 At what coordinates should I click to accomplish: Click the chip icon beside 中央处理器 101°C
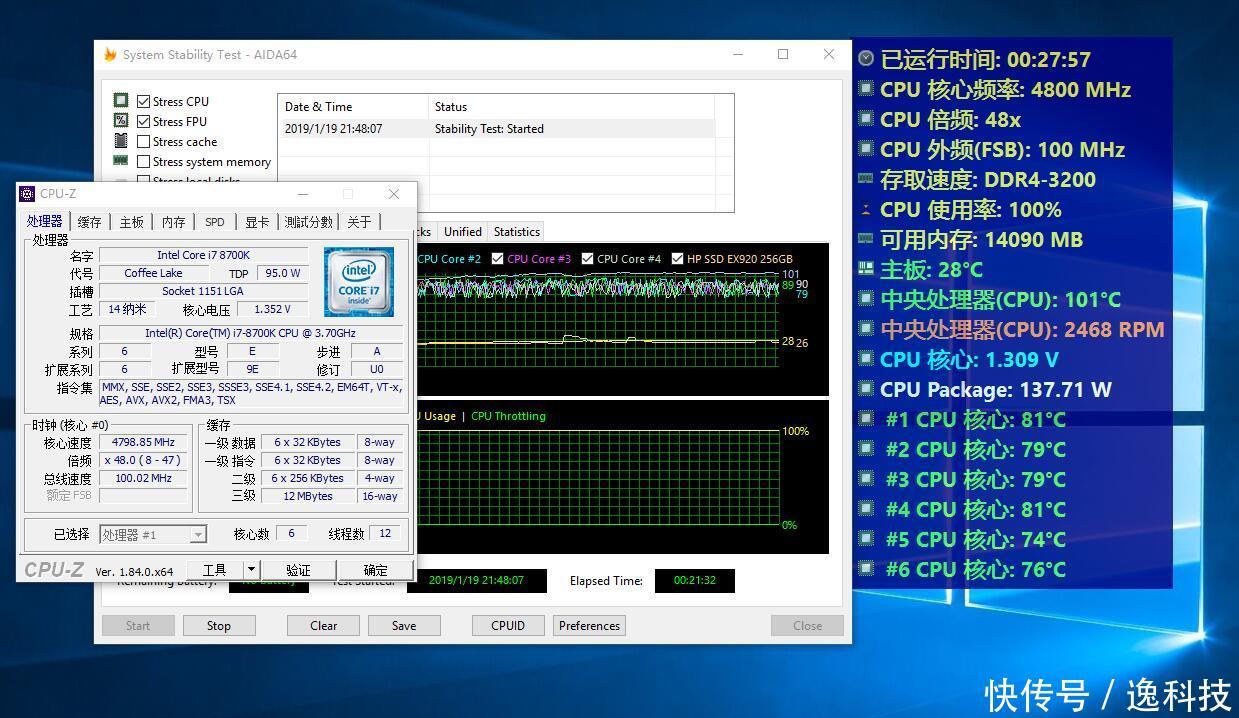click(866, 300)
